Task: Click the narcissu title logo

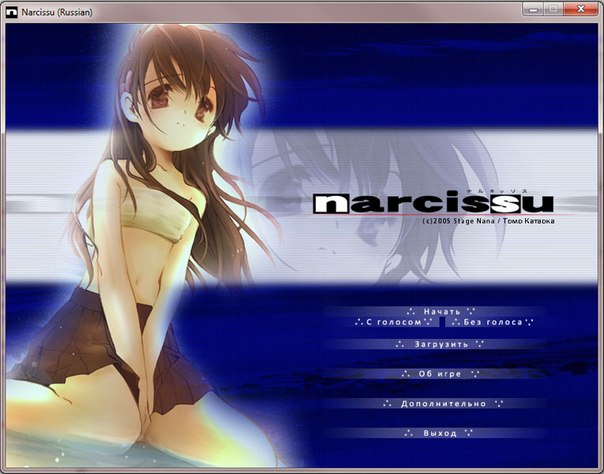Action: tap(433, 203)
